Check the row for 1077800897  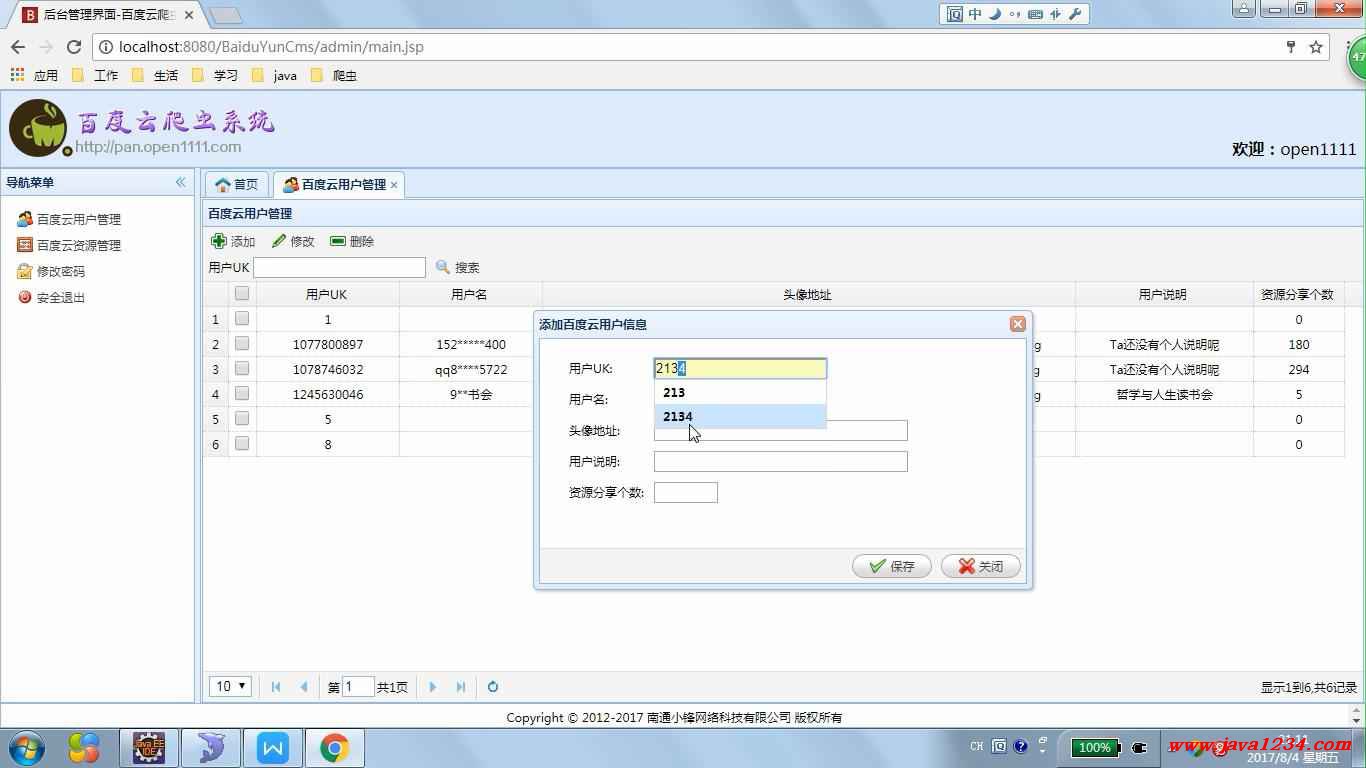click(x=242, y=344)
